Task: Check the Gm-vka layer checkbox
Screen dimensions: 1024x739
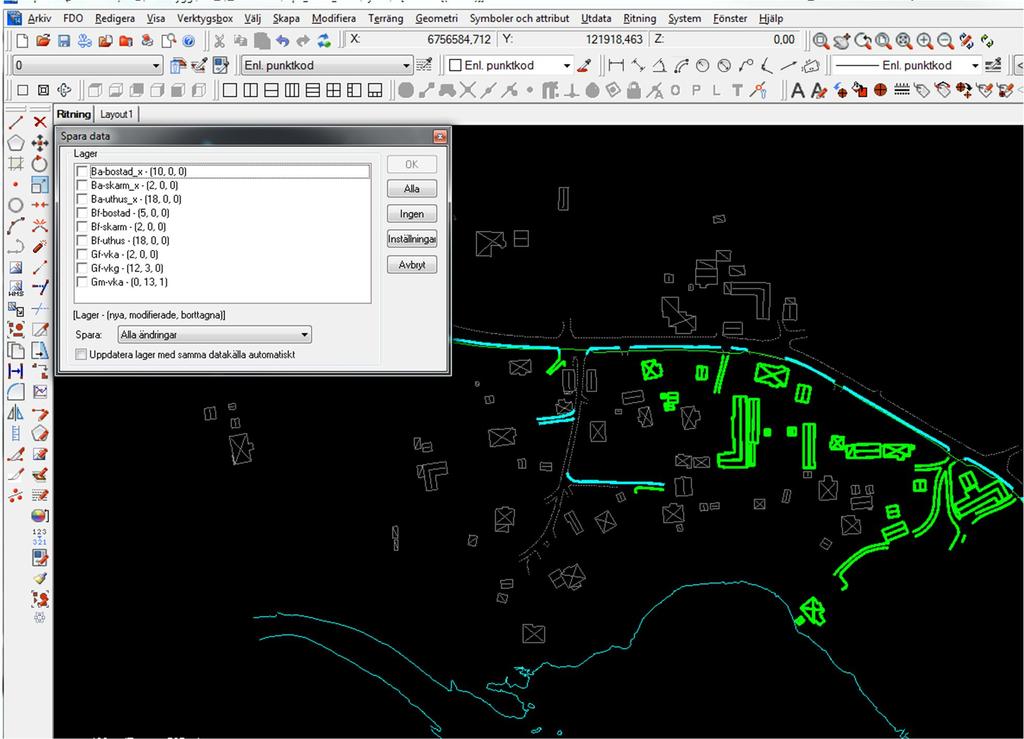Action: pyautogui.click(x=82, y=282)
